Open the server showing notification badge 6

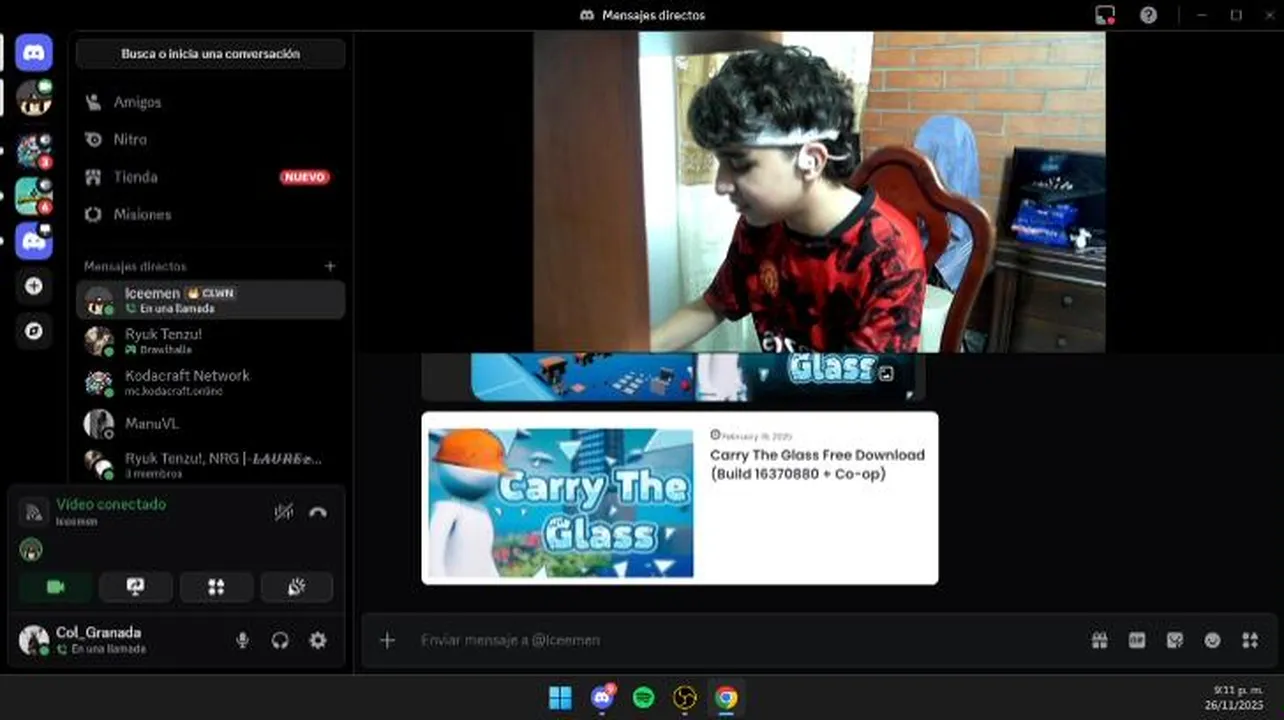(34, 196)
